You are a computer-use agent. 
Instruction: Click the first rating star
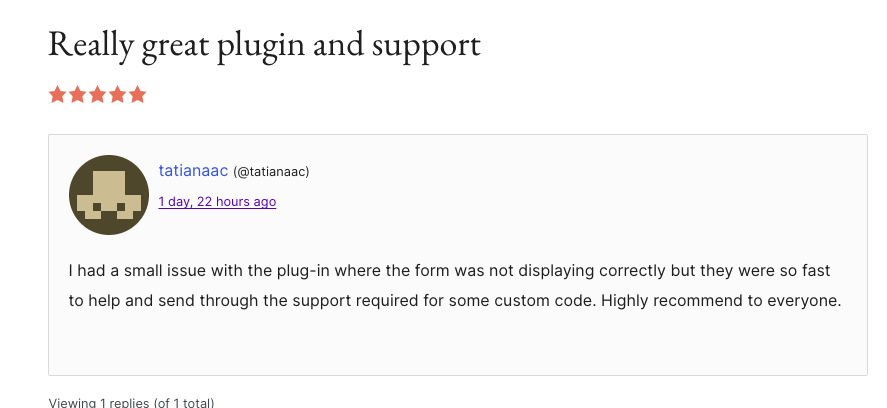57,95
